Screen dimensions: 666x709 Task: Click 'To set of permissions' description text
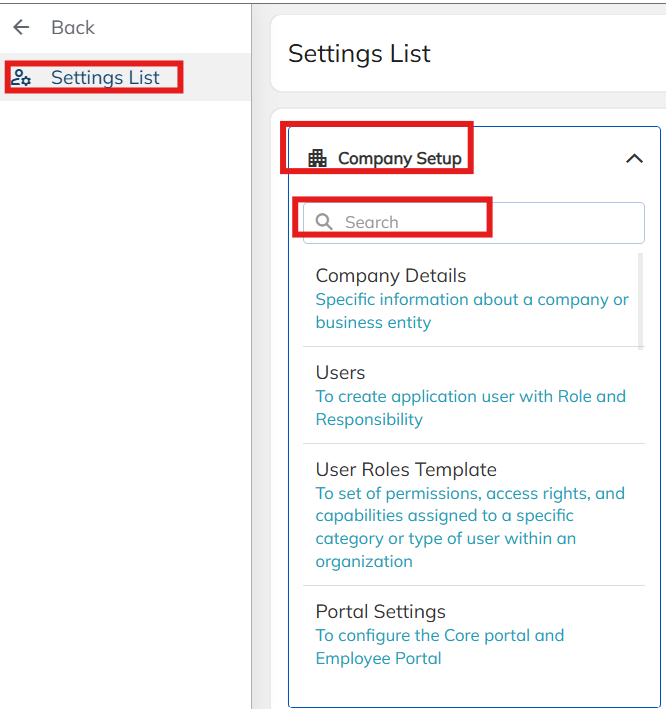pos(470,493)
